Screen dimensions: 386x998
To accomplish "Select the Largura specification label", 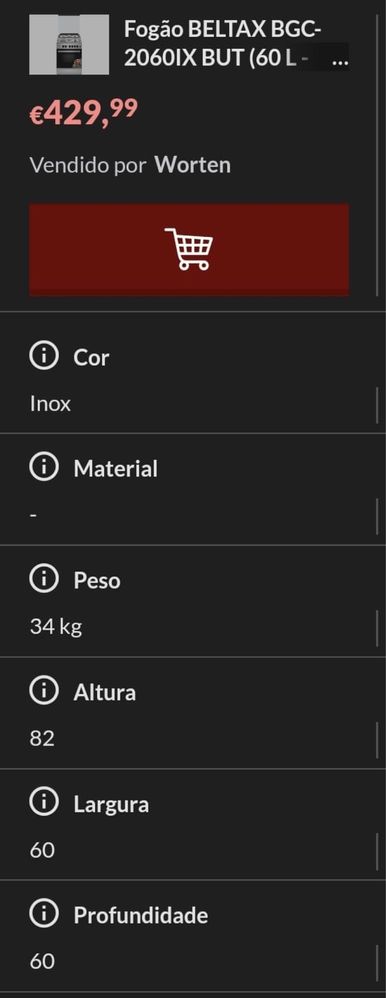I will [111, 805].
